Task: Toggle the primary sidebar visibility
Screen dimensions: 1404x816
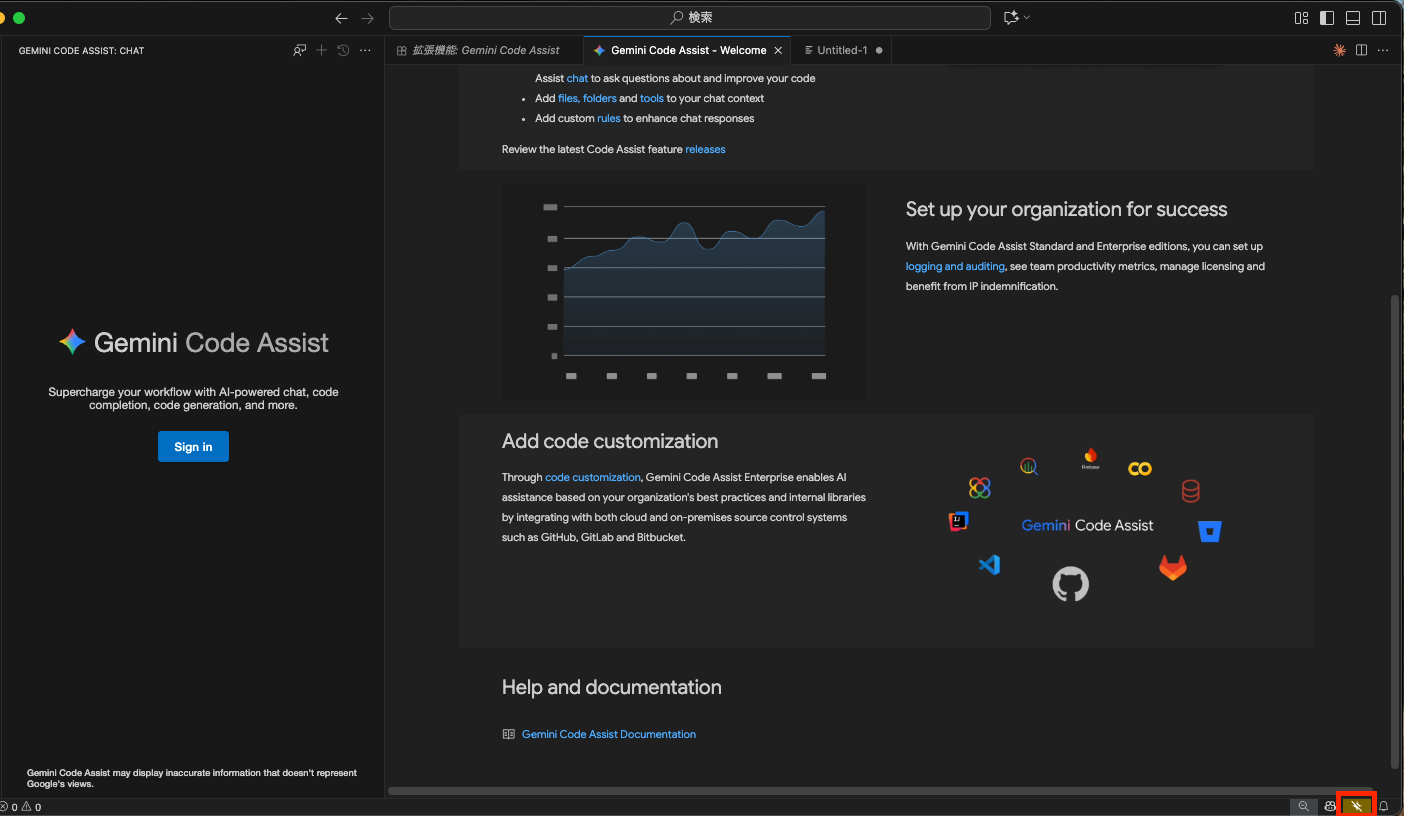Action: point(1327,18)
